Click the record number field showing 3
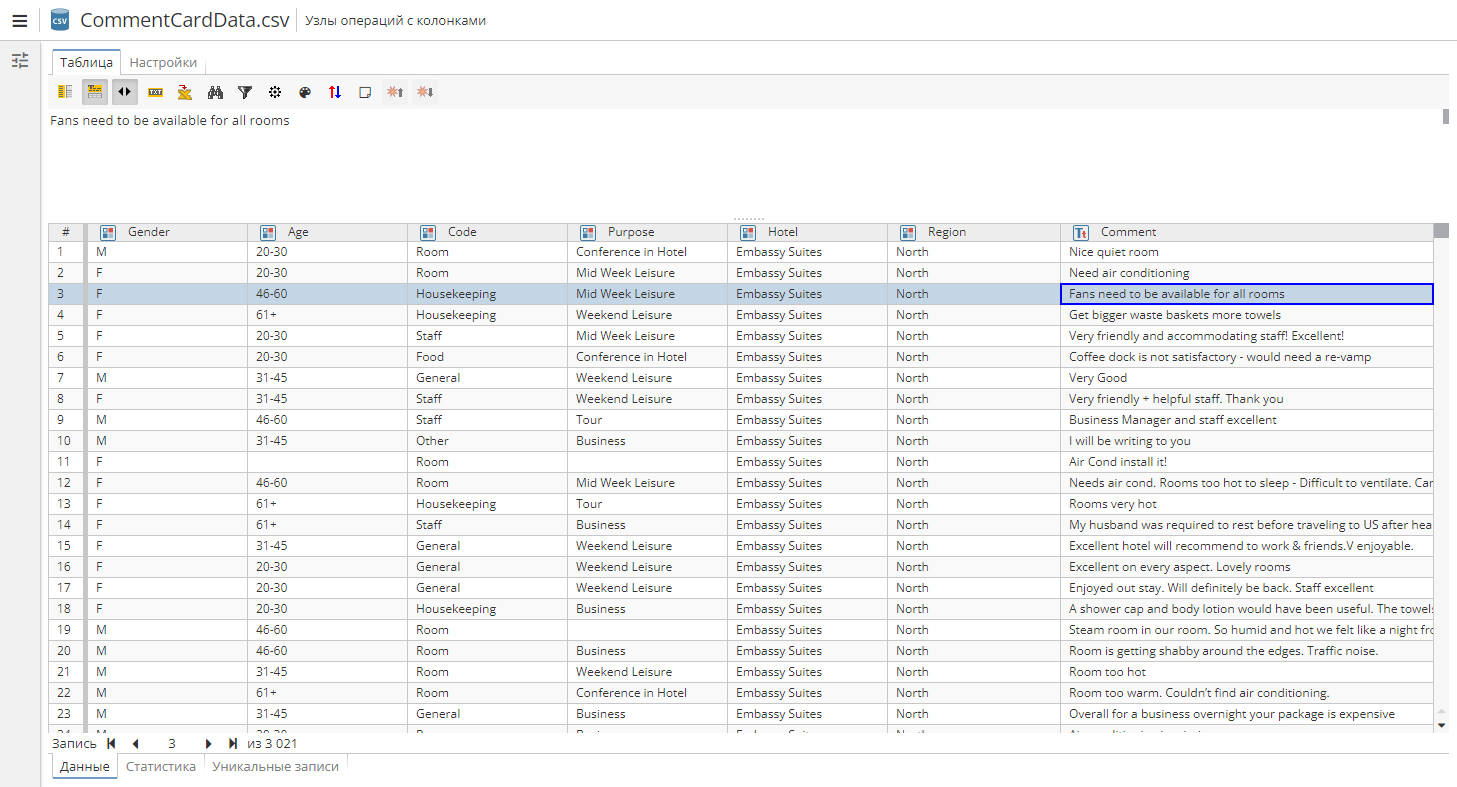 coord(172,743)
